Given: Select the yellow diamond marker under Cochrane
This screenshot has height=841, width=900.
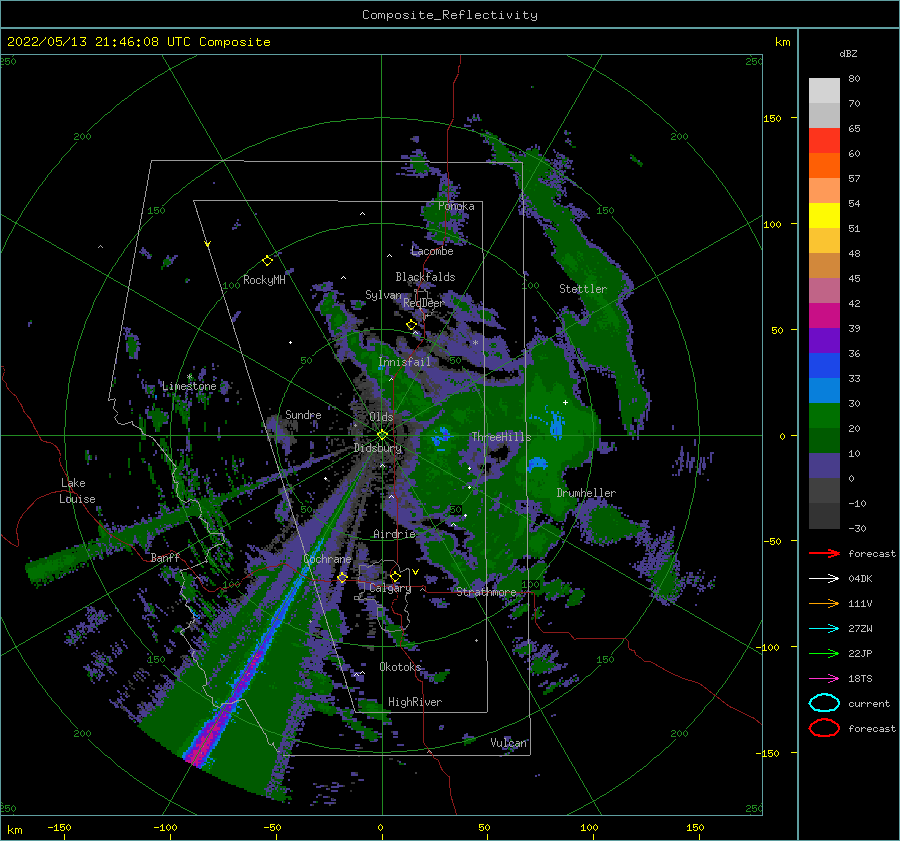Looking at the screenshot, I should 342,577.
